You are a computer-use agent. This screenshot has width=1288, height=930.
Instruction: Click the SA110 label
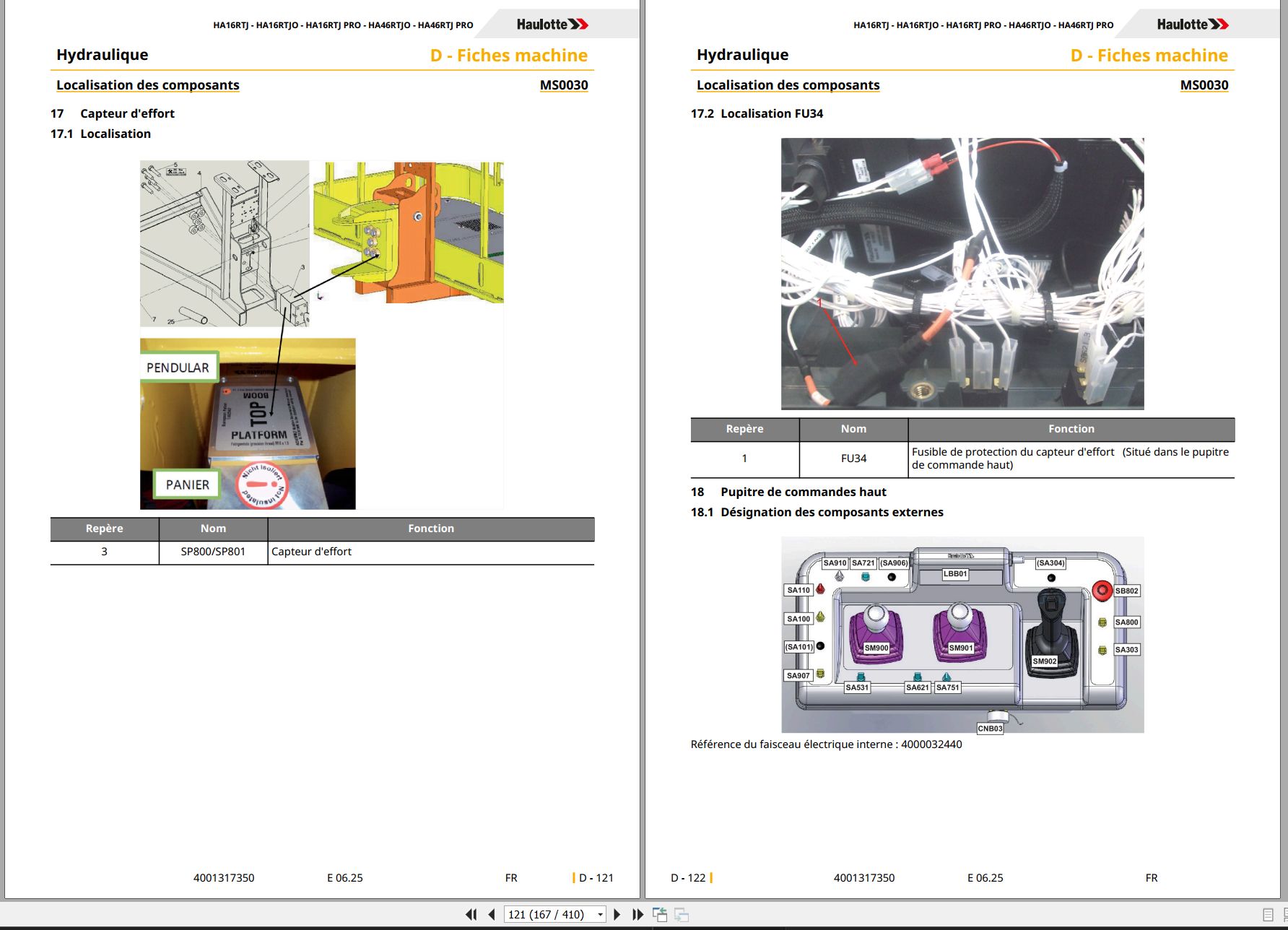799,590
